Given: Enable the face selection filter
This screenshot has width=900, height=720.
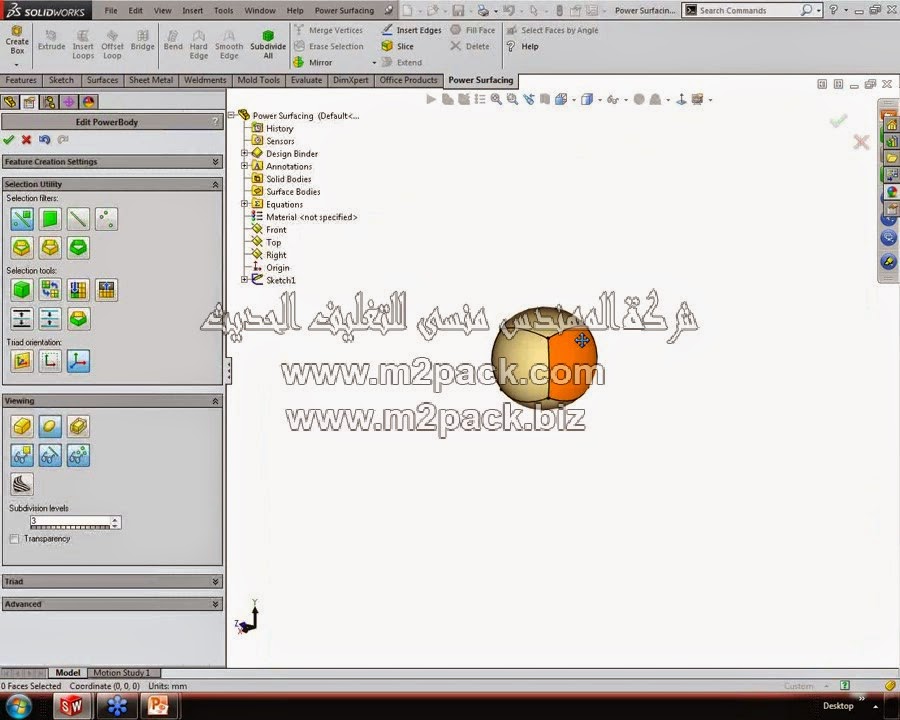Looking at the screenshot, I should (x=51, y=219).
